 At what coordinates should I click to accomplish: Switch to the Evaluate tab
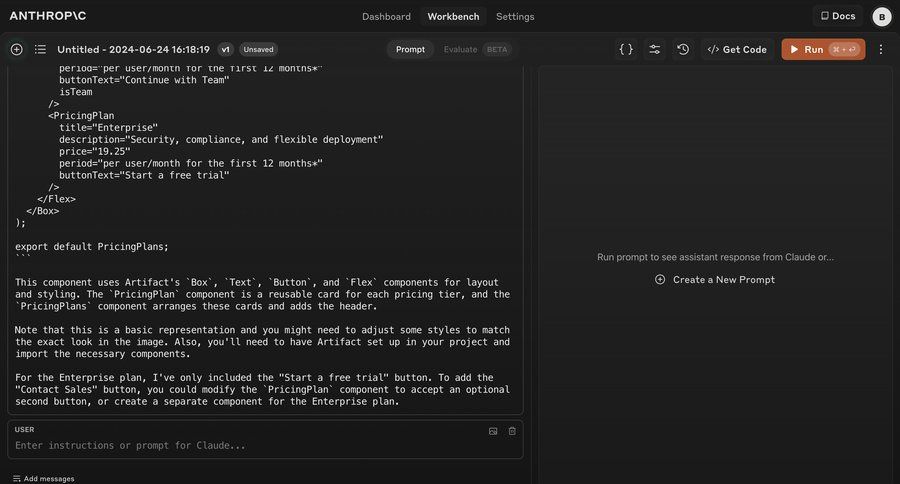(x=460, y=49)
